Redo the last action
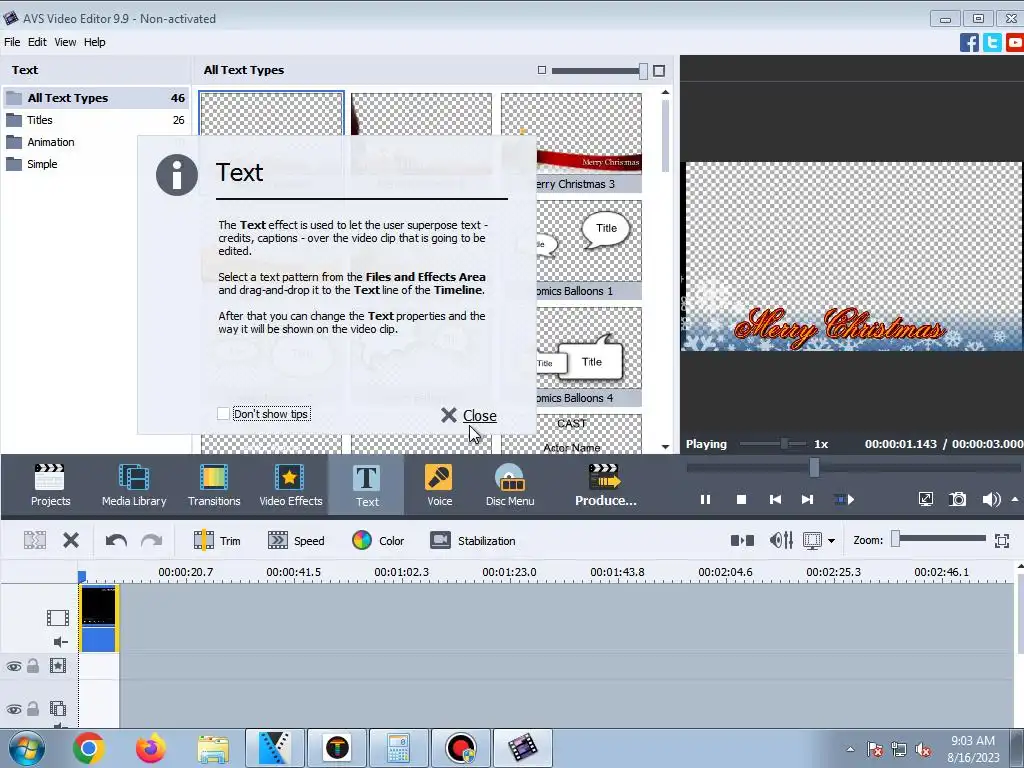 click(x=152, y=540)
